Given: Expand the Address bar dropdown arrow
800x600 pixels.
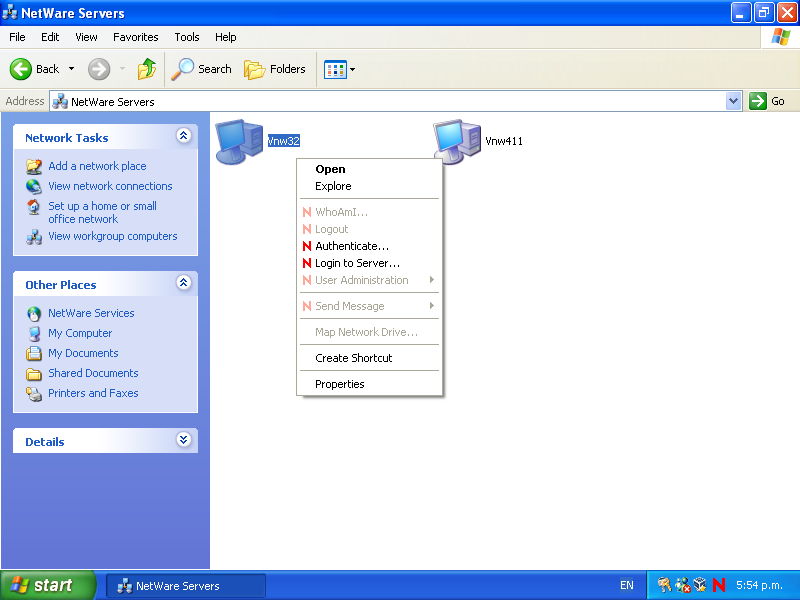Looking at the screenshot, I should pyautogui.click(x=733, y=101).
